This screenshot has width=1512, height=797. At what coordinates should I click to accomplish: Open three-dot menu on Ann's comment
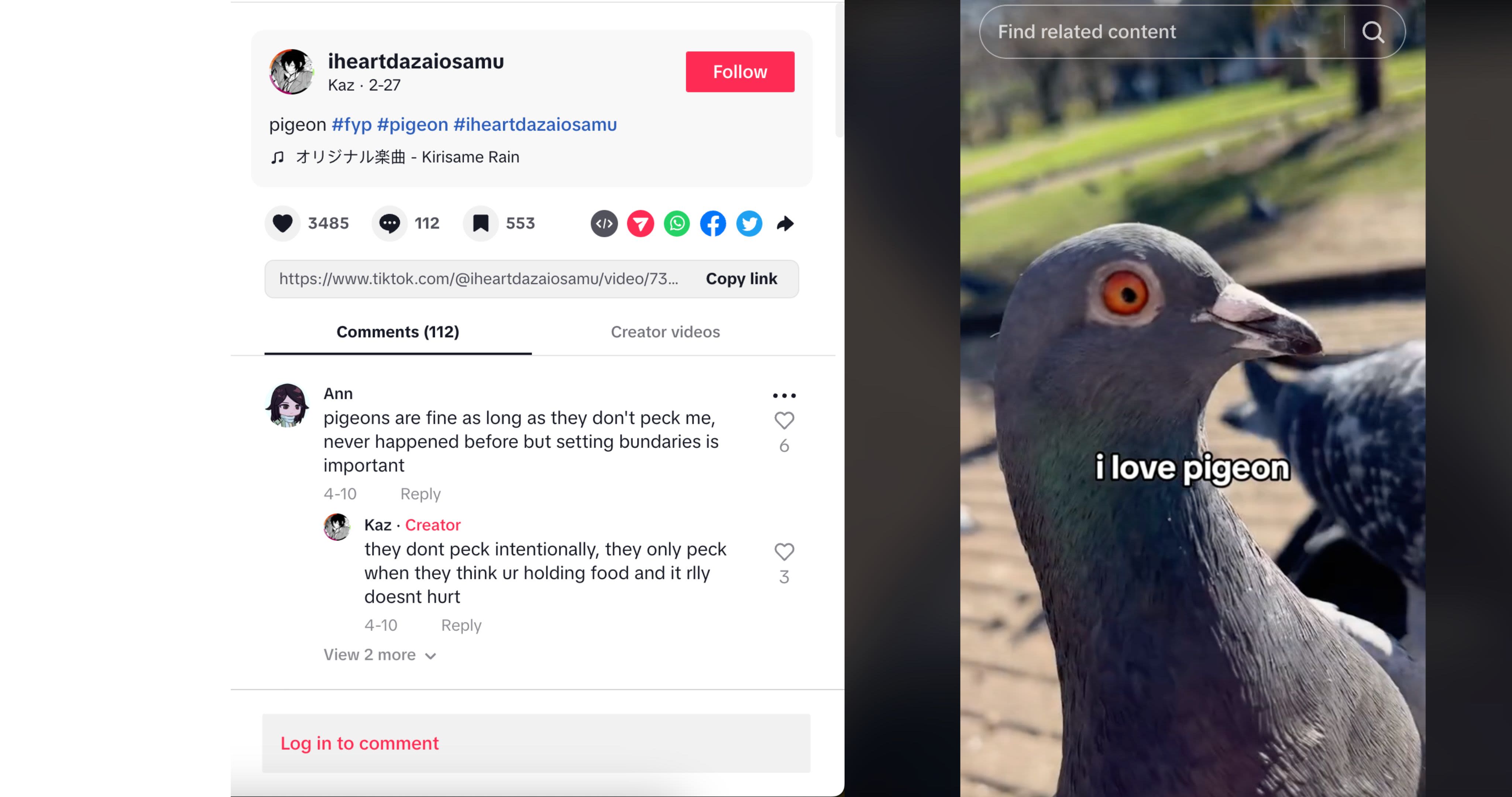(x=784, y=396)
